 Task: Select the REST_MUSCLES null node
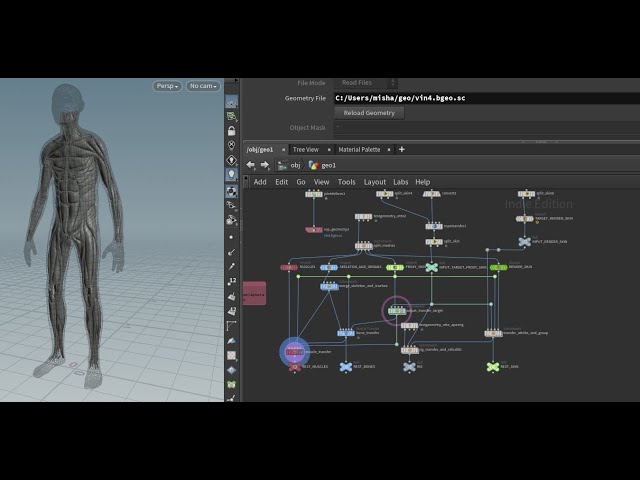click(295, 367)
